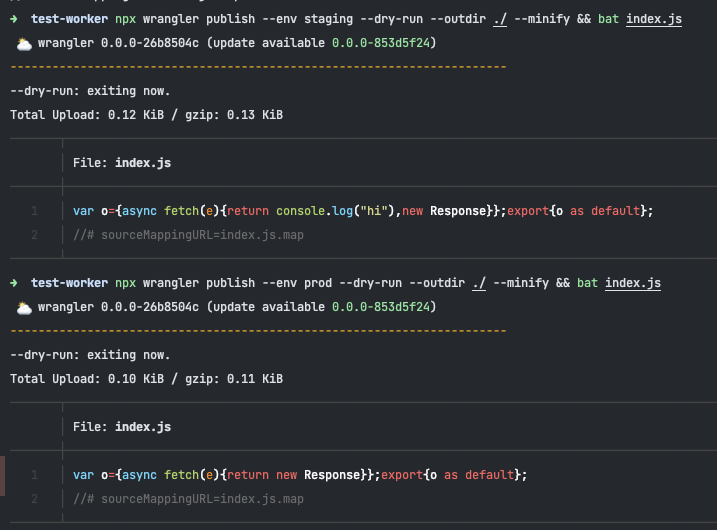This screenshot has width=717, height=530.
Task: Click 'test-worker' in the second prompt
Action: coord(70,283)
